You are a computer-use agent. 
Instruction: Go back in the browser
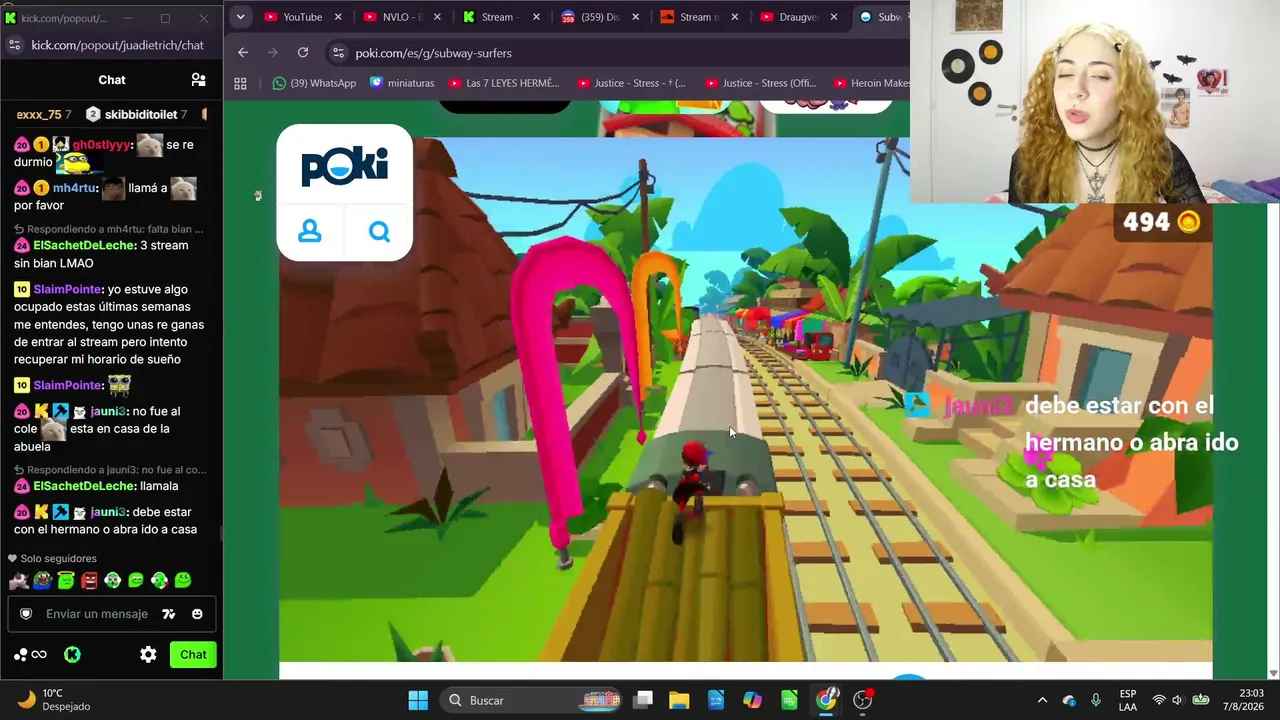(243, 53)
